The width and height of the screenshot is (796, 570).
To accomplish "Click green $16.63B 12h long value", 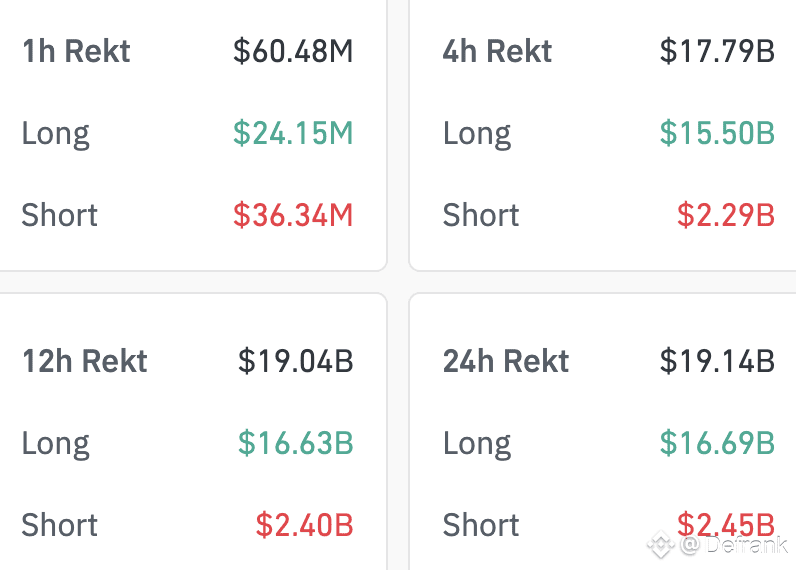I will 295,443.
